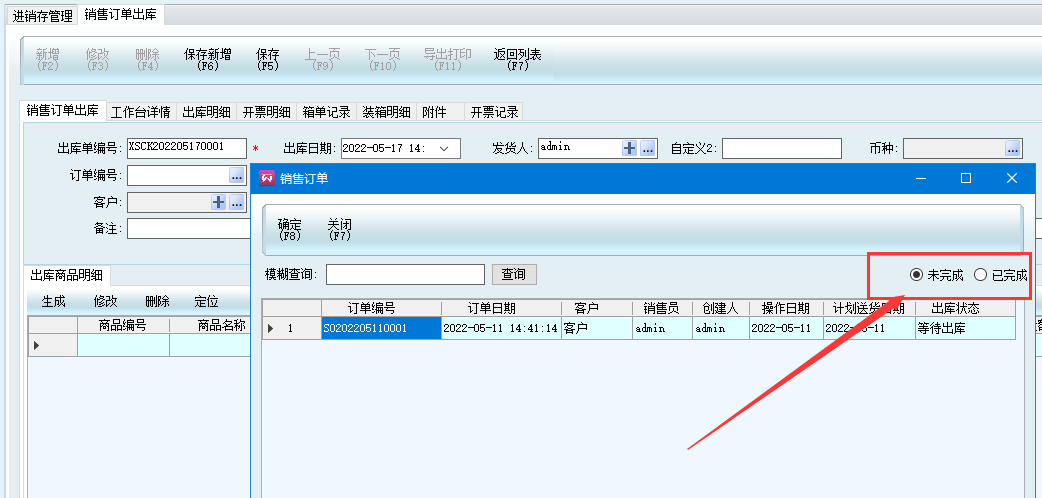1042x498 pixels.
Task: Click 保存新增 (F6) in the toolbar
Action: [x=208, y=60]
